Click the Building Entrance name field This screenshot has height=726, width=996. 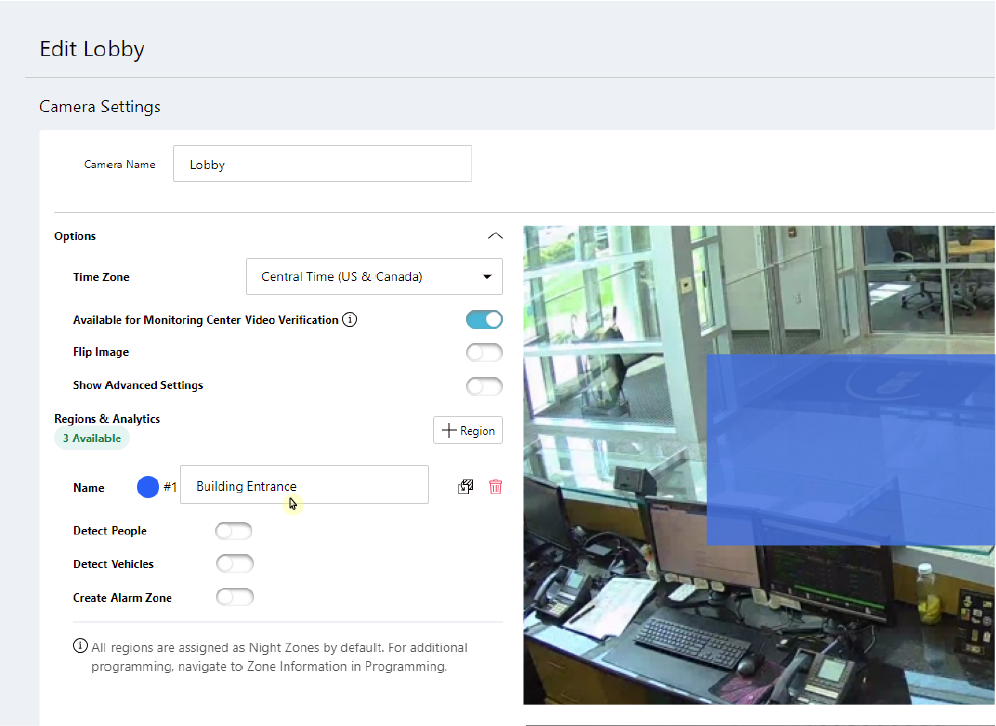[x=304, y=485]
